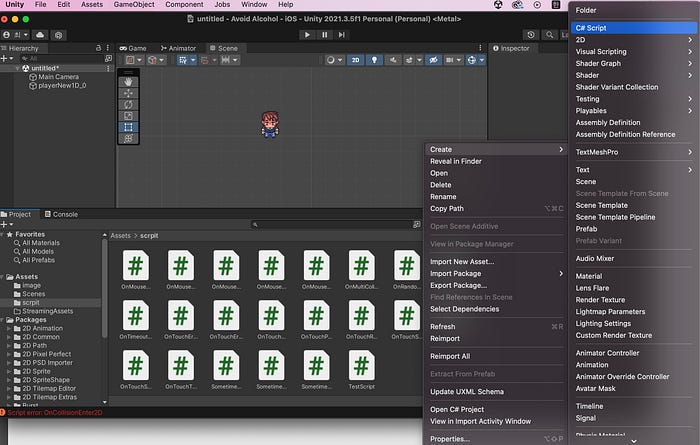Select the Rotate tool in Scene toolbar
This screenshot has width=700, height=445.
tap(128, 104)
